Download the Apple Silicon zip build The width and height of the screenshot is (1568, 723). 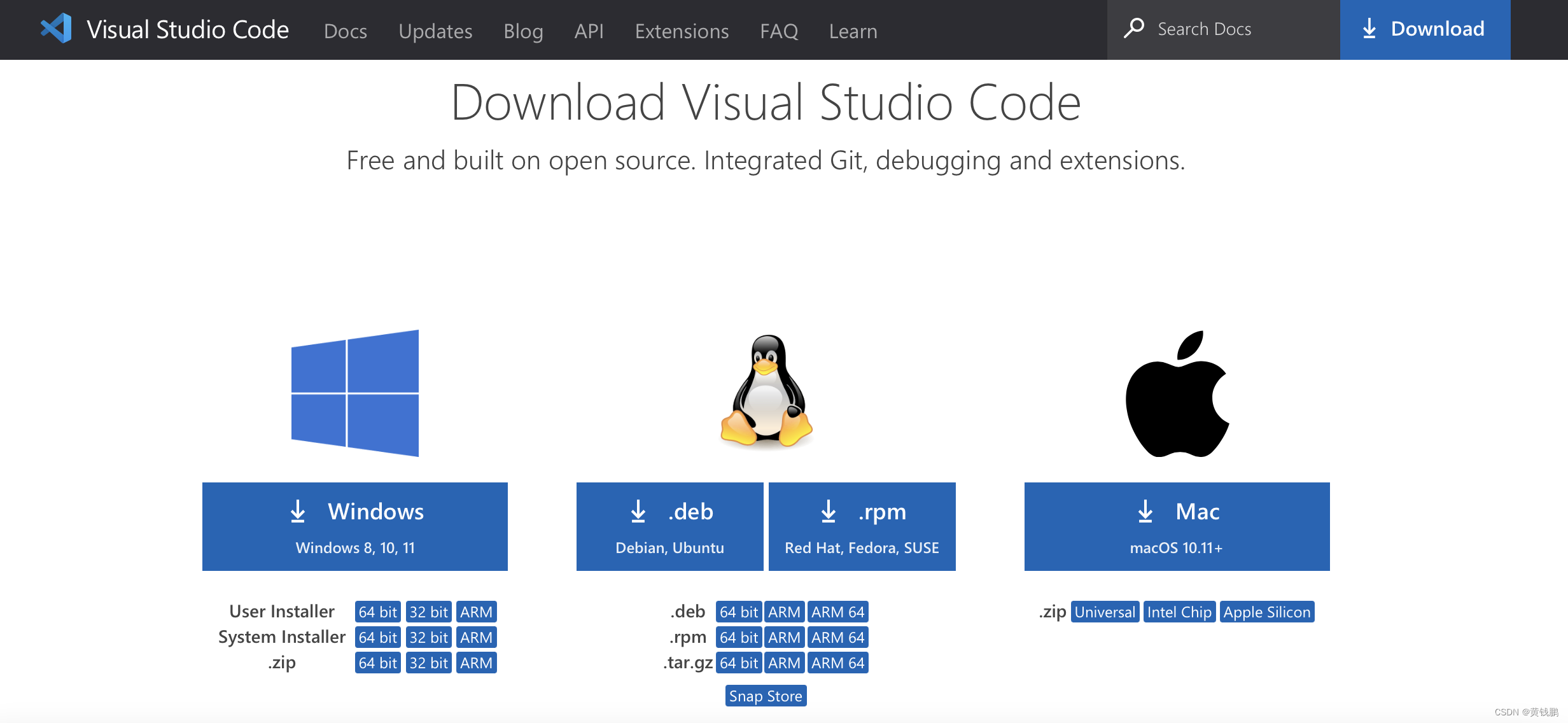pyautogui.click(x=1267, y=611)
